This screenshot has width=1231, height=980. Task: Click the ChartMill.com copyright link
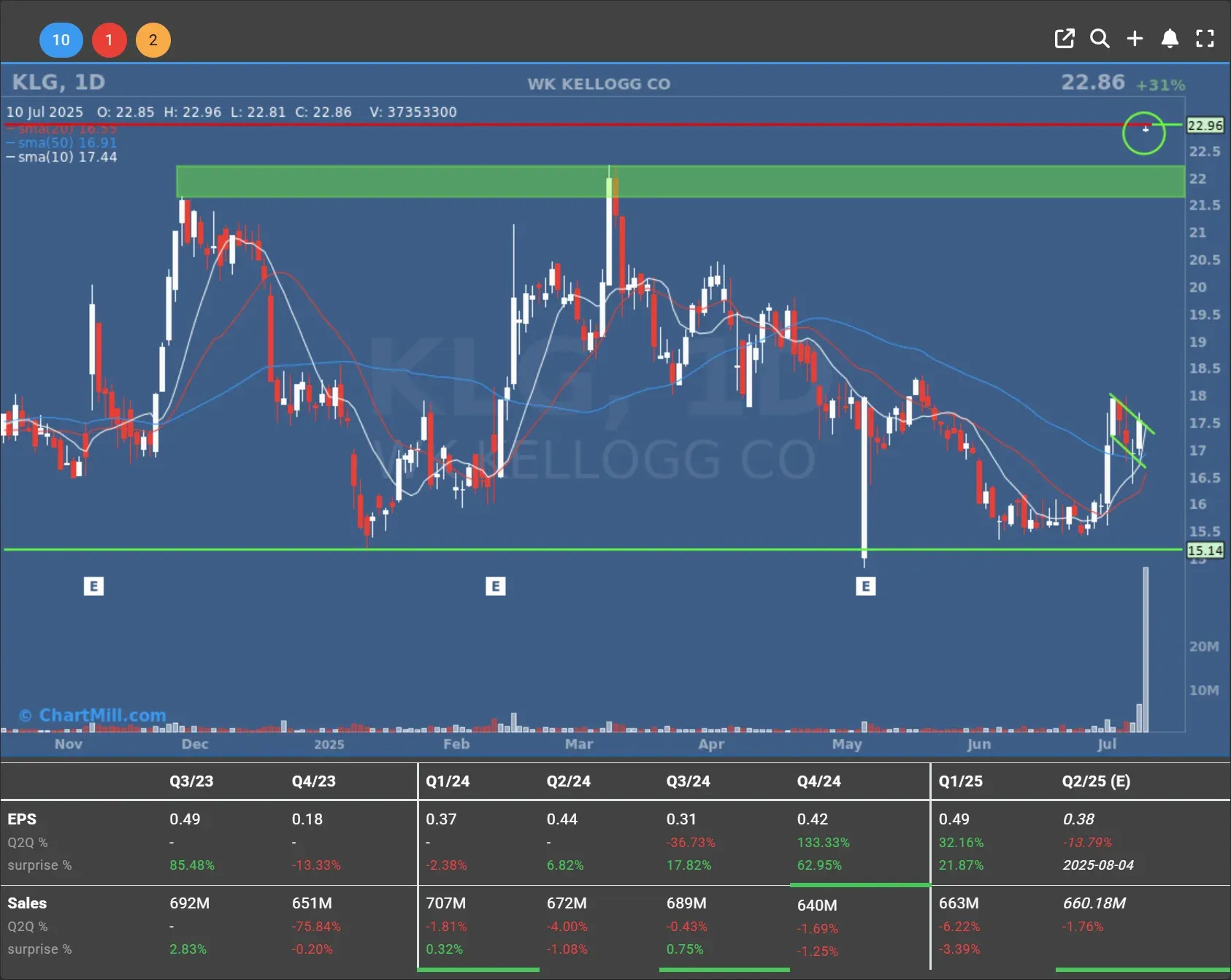tap(93, 715)
